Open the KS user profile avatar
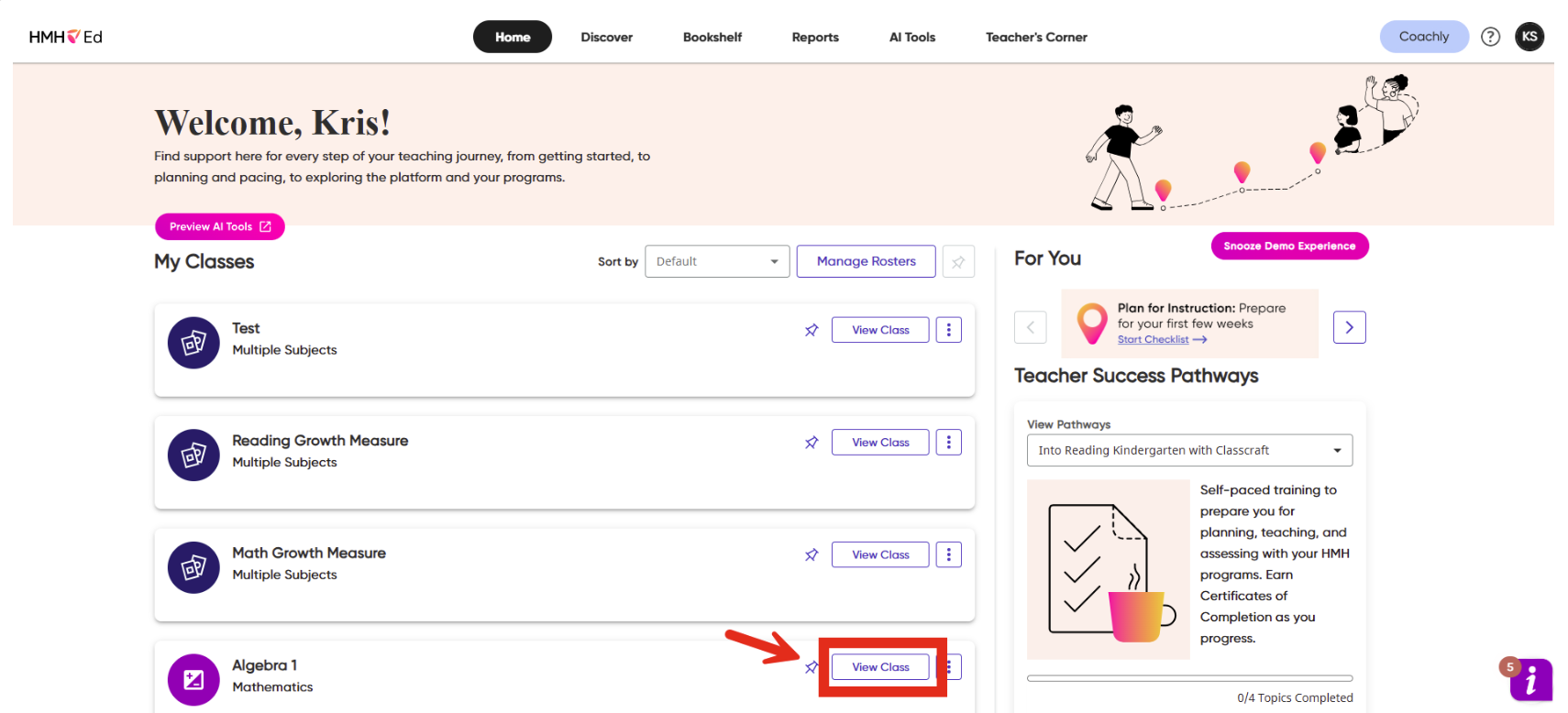This screenshot has width=1568, height=713. [x=1529, y=37]
